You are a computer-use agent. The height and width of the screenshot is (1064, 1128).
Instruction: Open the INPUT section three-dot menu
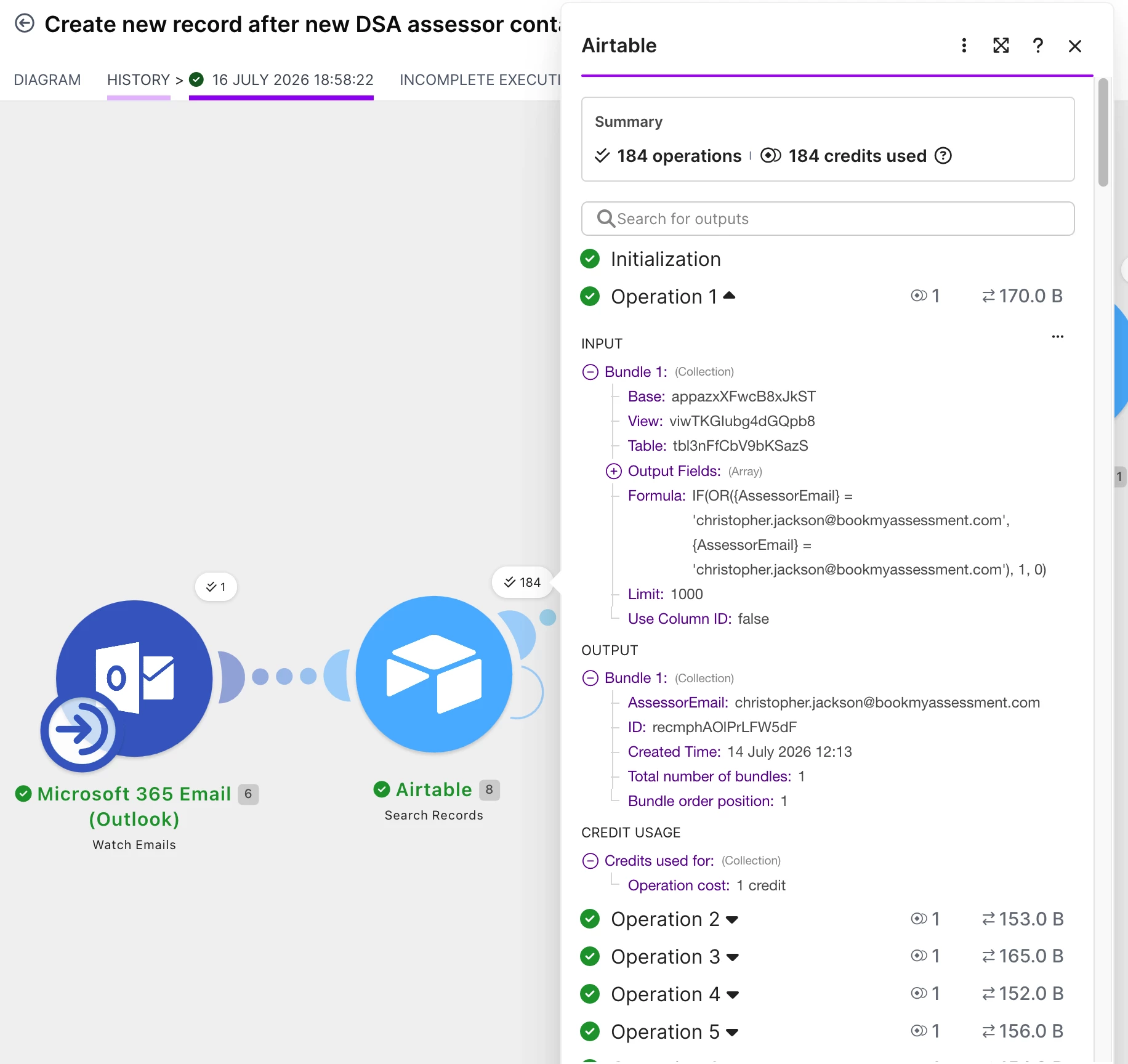[1058, 337]
